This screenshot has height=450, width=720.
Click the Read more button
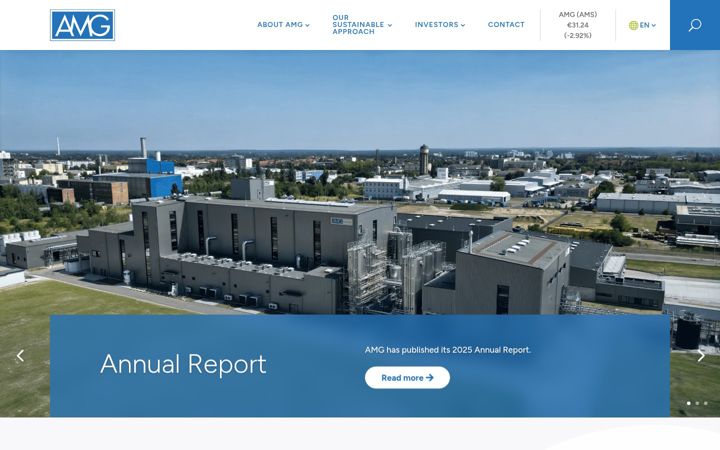pyautogui.click(x=407, y=377)
